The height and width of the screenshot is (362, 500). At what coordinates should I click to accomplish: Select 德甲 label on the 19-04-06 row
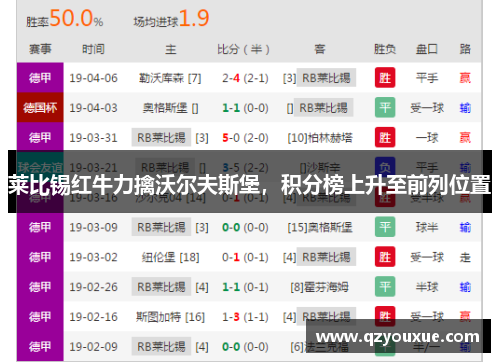40,78
